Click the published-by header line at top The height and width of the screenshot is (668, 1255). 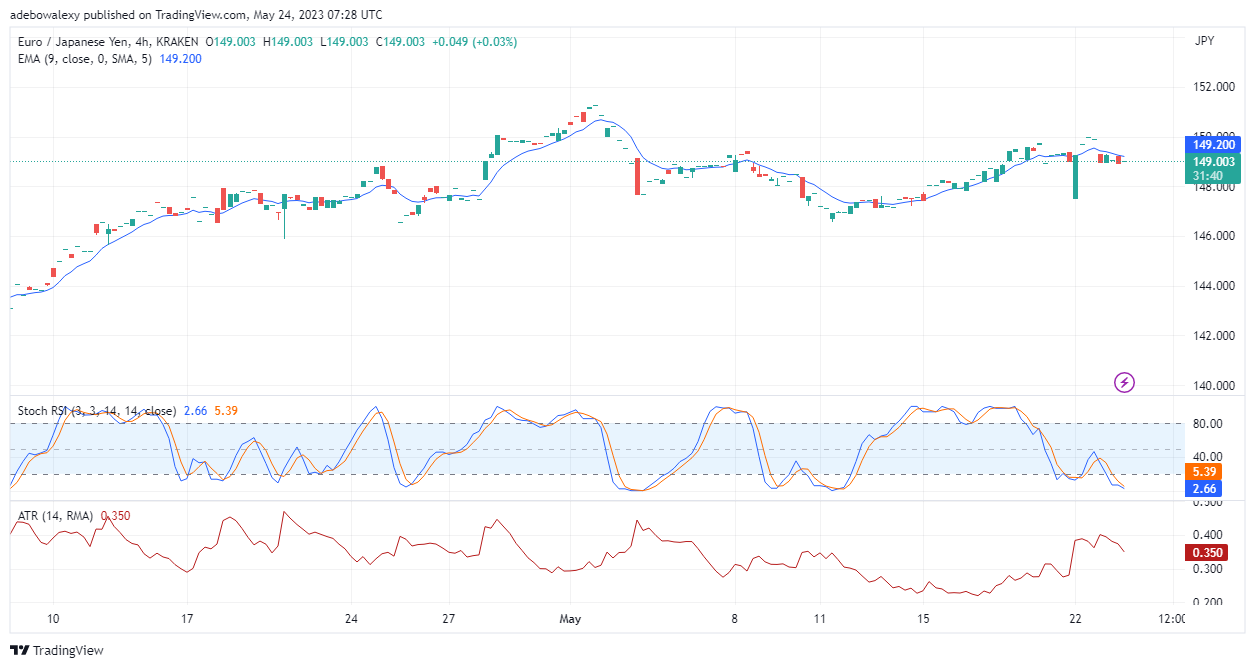click(x=195, y=15)
